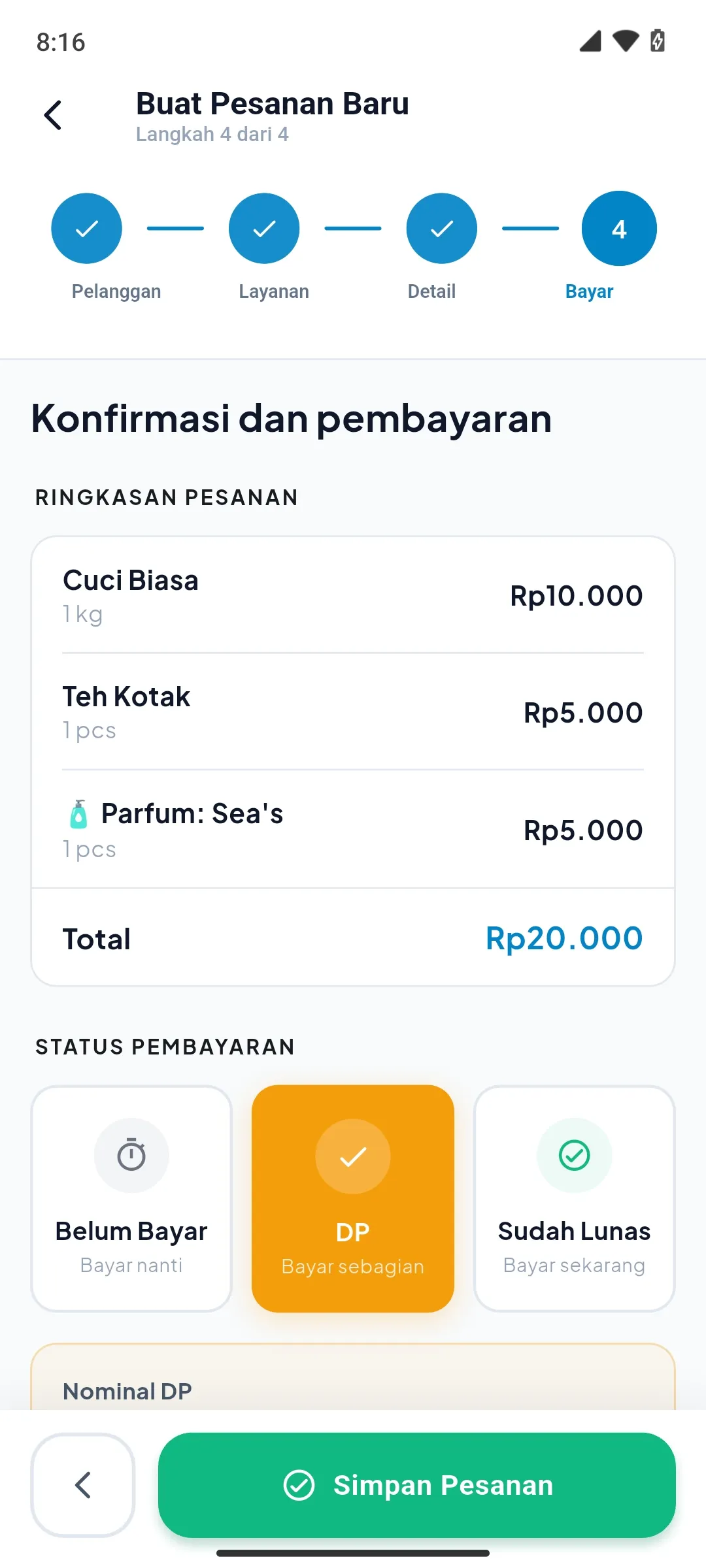Tap the Nominal DP field area

(353, 1377)
